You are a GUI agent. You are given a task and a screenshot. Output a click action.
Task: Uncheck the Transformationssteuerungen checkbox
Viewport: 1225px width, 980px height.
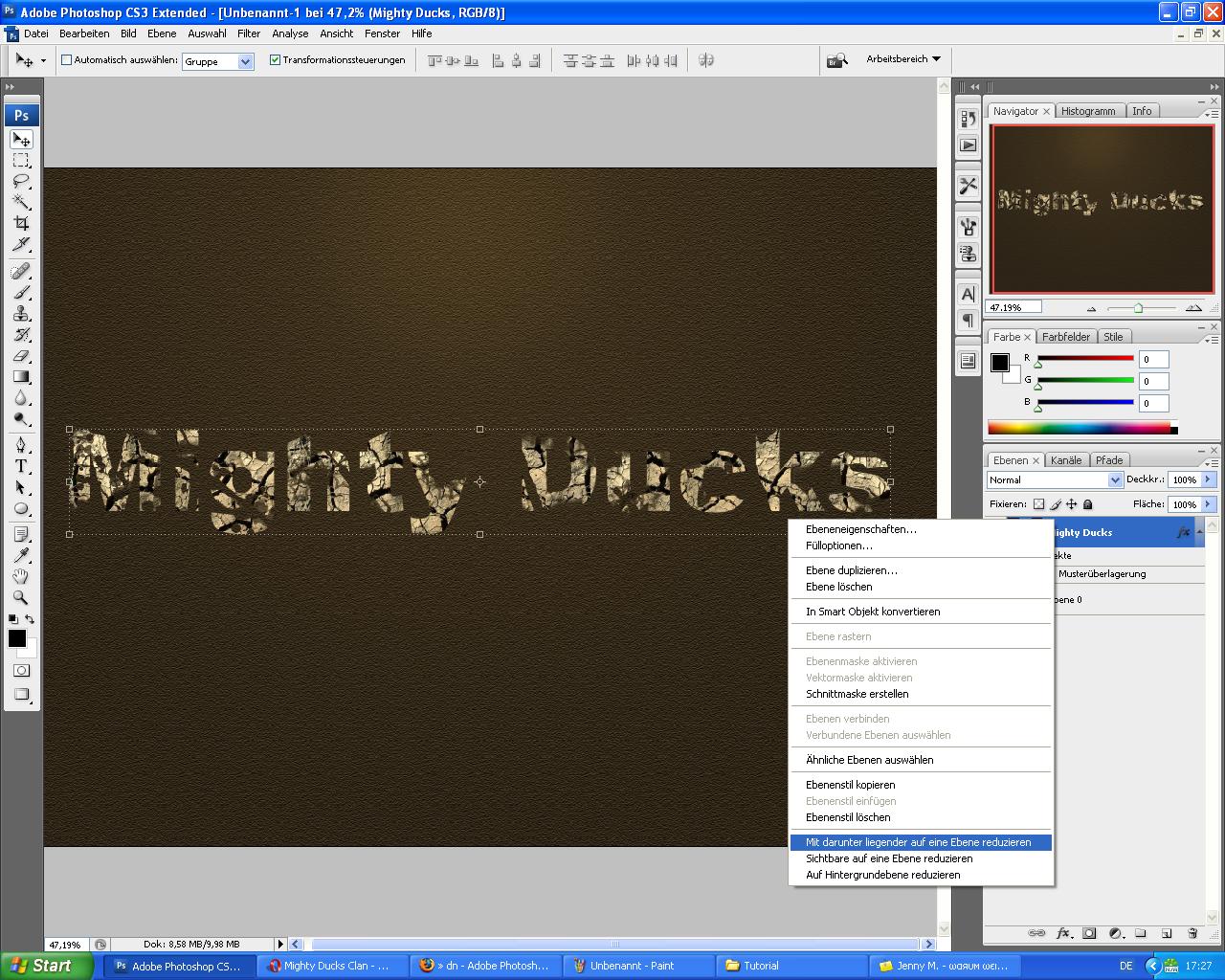click(x=276, y=59)
